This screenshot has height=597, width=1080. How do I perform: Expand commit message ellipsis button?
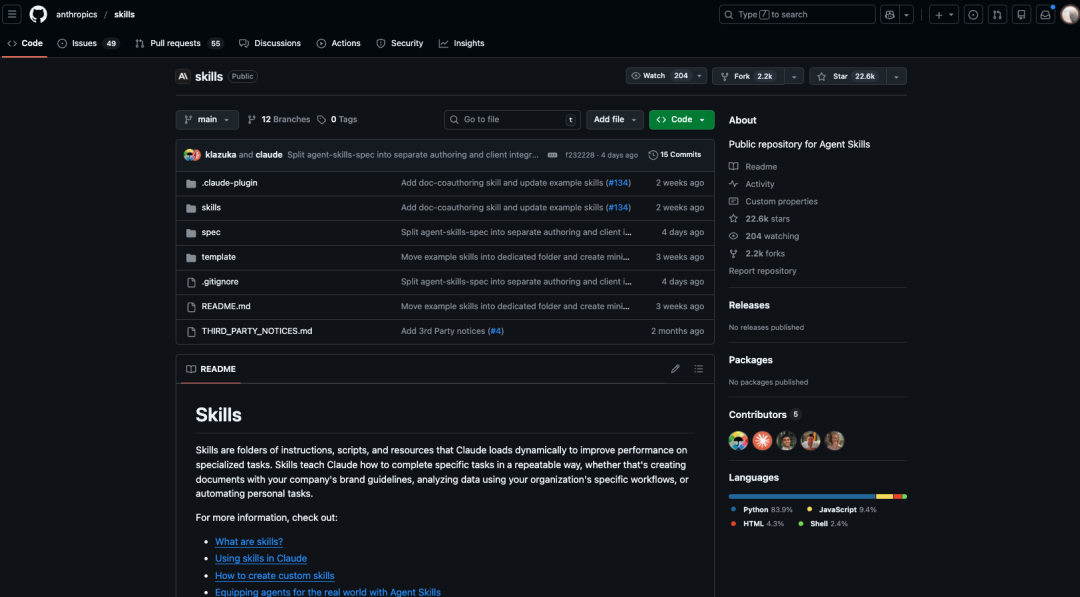tap(552, 155)
